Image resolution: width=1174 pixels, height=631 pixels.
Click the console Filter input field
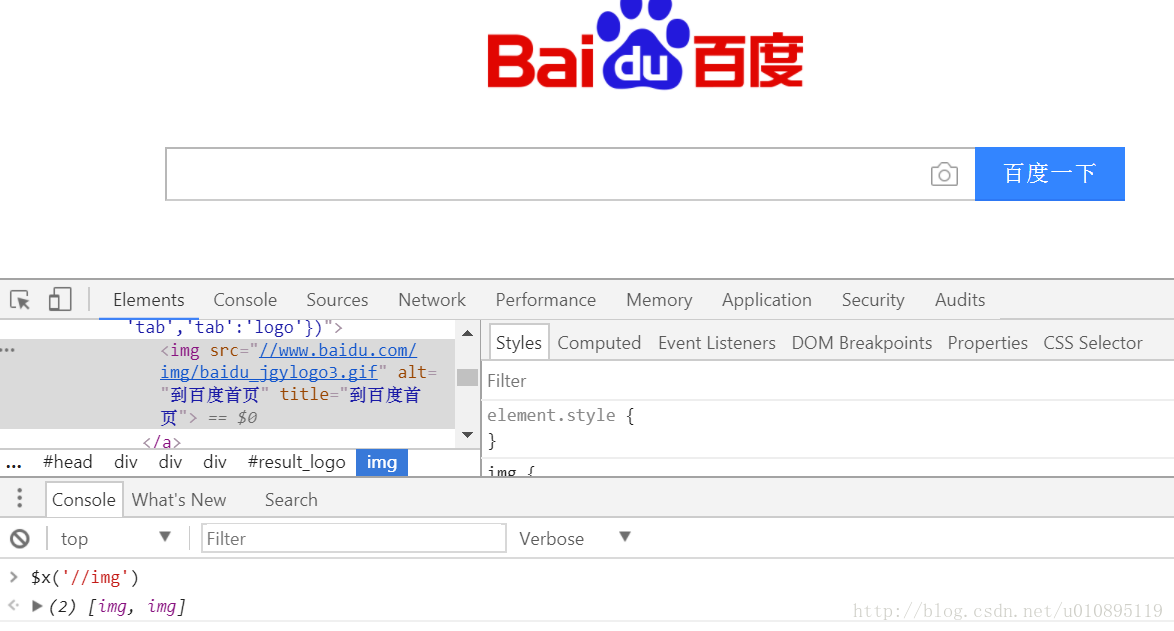coord(353,538)
